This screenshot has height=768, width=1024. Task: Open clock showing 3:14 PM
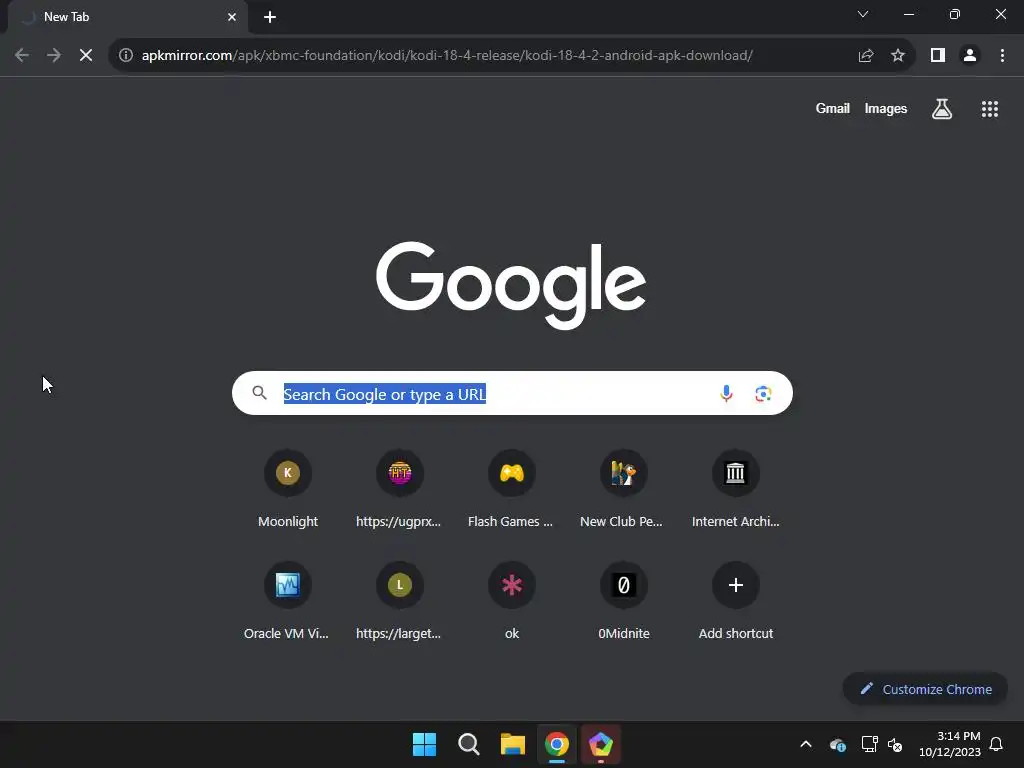(950, 744)
